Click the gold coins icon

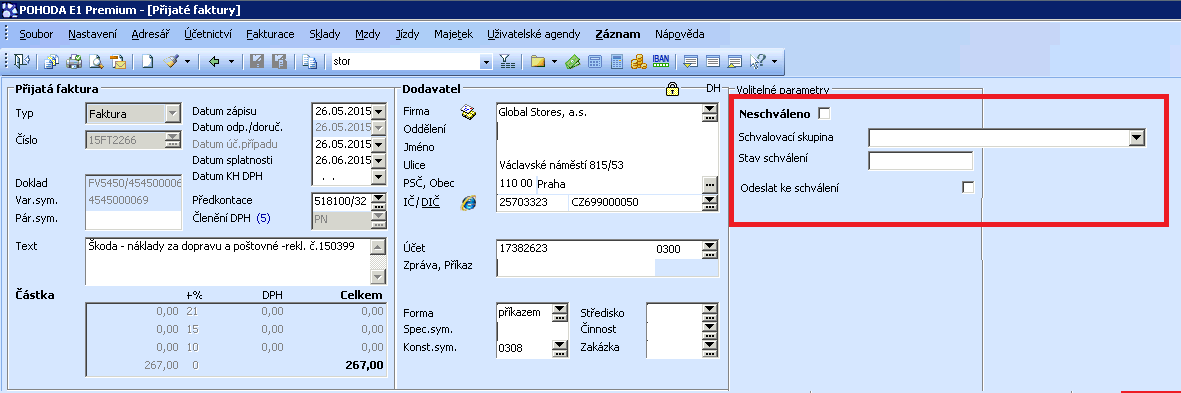(x=639, y=62)
